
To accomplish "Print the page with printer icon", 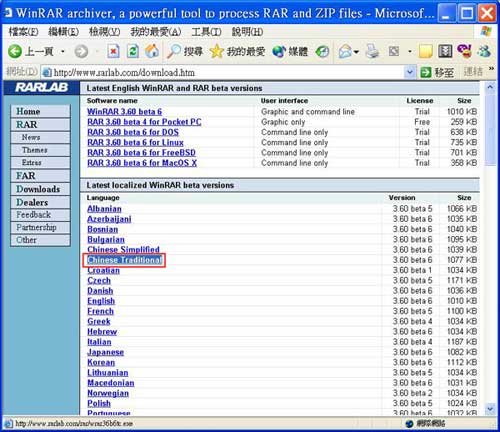I will [372, 52].
